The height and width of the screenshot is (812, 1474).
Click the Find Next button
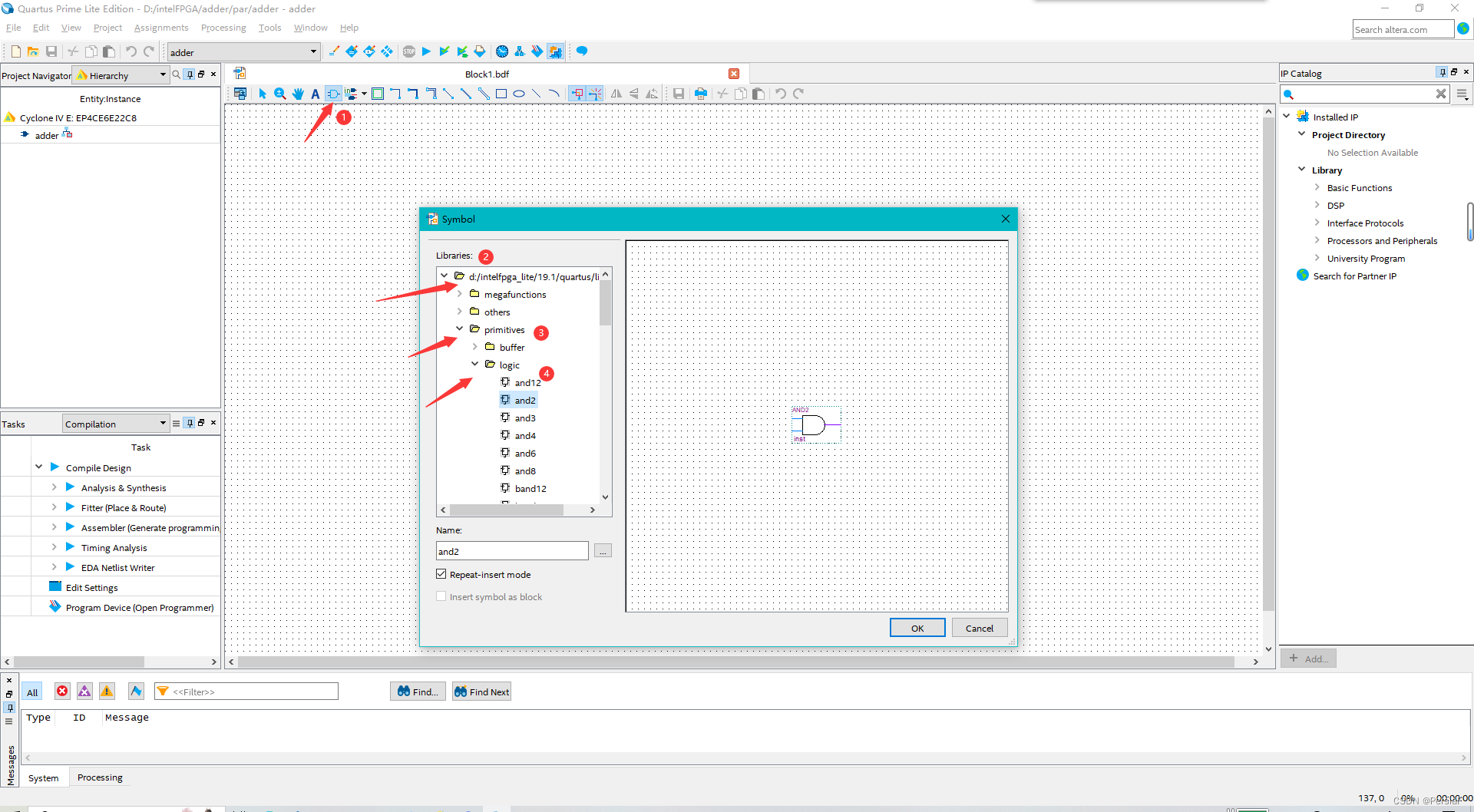coord(481,692)
